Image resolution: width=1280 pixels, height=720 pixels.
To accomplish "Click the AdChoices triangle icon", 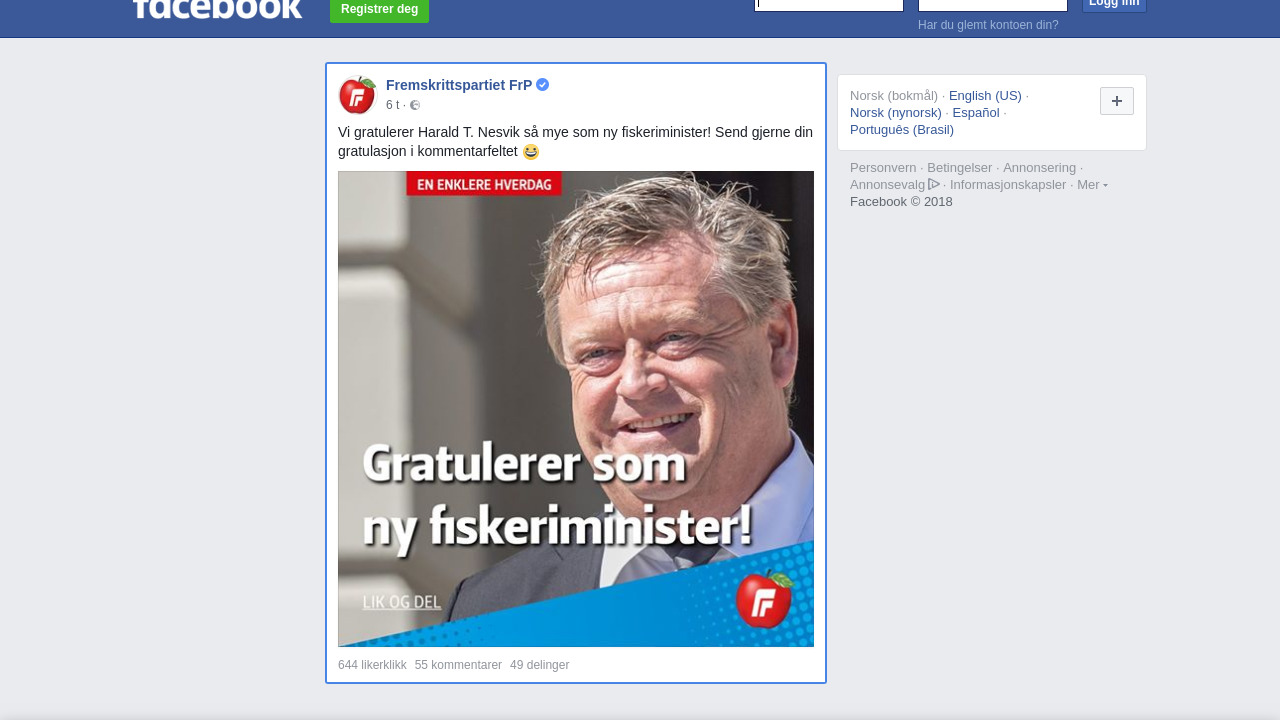I will click(934, 184).
